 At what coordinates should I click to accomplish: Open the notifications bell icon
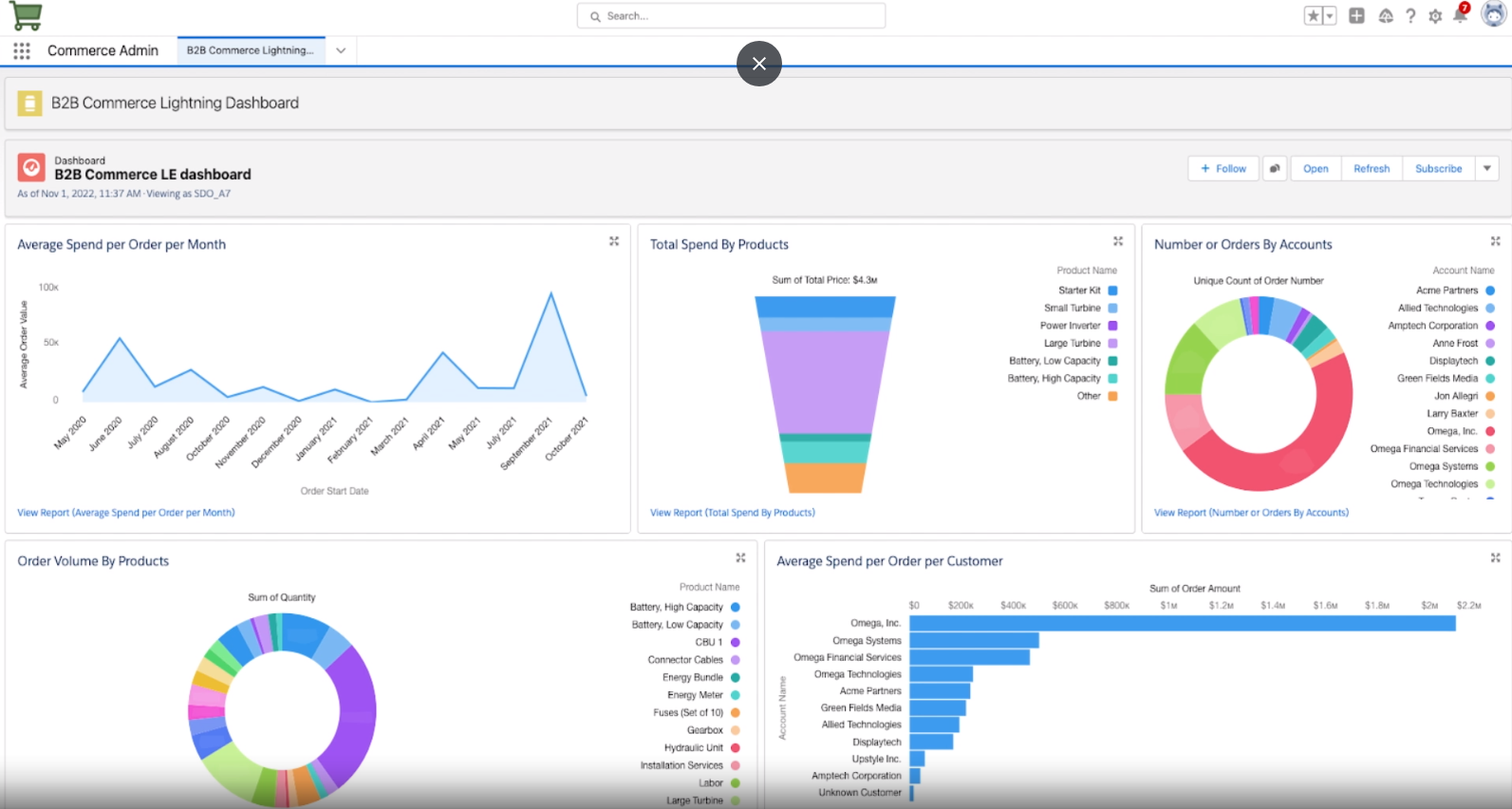1460,15
